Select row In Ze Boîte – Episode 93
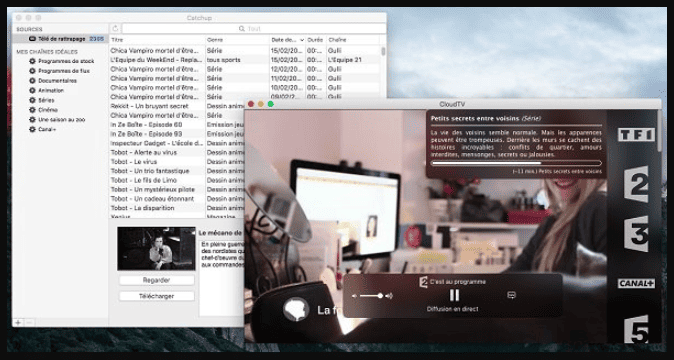Image resolution: width=674 pixels, height=360 pixels. click(x=177, y=134)
